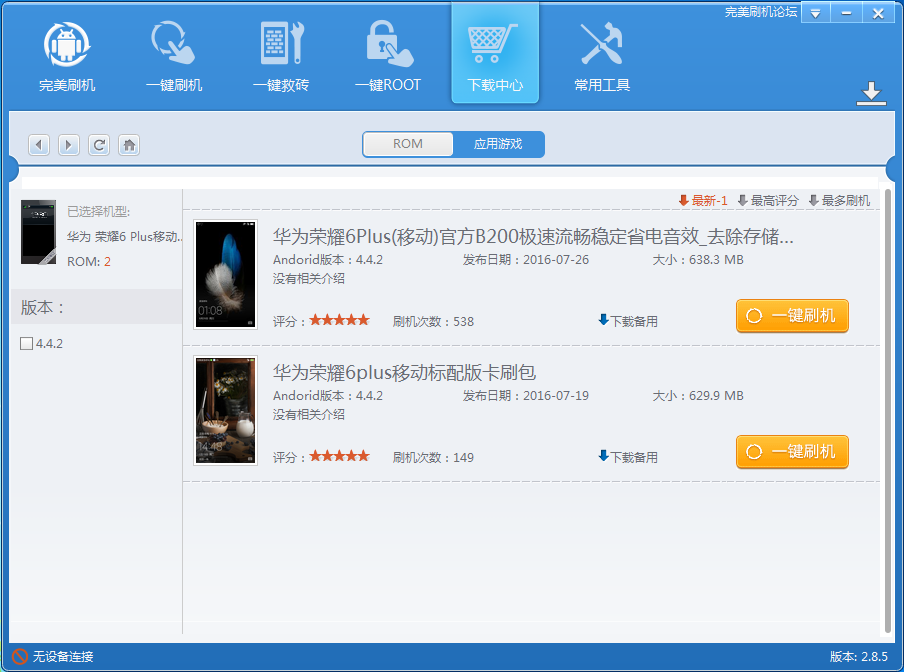Click the download manager arrow icon

871,91
